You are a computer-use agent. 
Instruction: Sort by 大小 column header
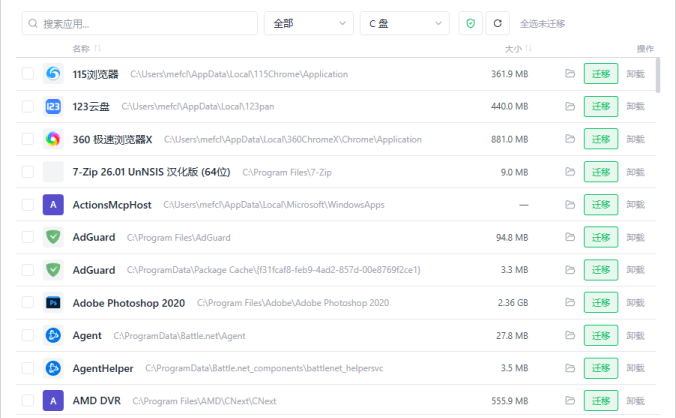tap(518, 48)
